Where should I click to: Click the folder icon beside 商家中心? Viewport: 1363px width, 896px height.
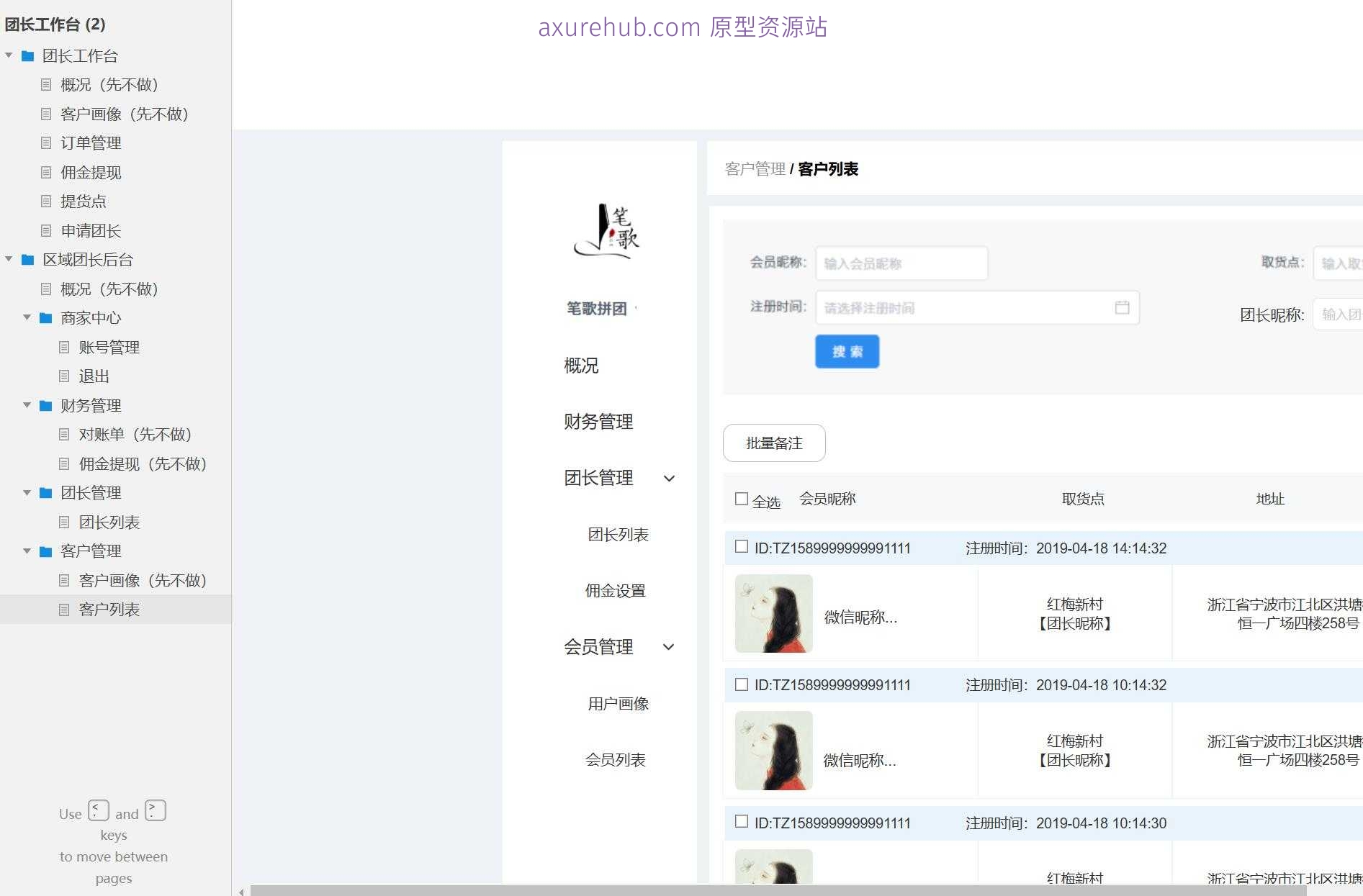[45, 318]
